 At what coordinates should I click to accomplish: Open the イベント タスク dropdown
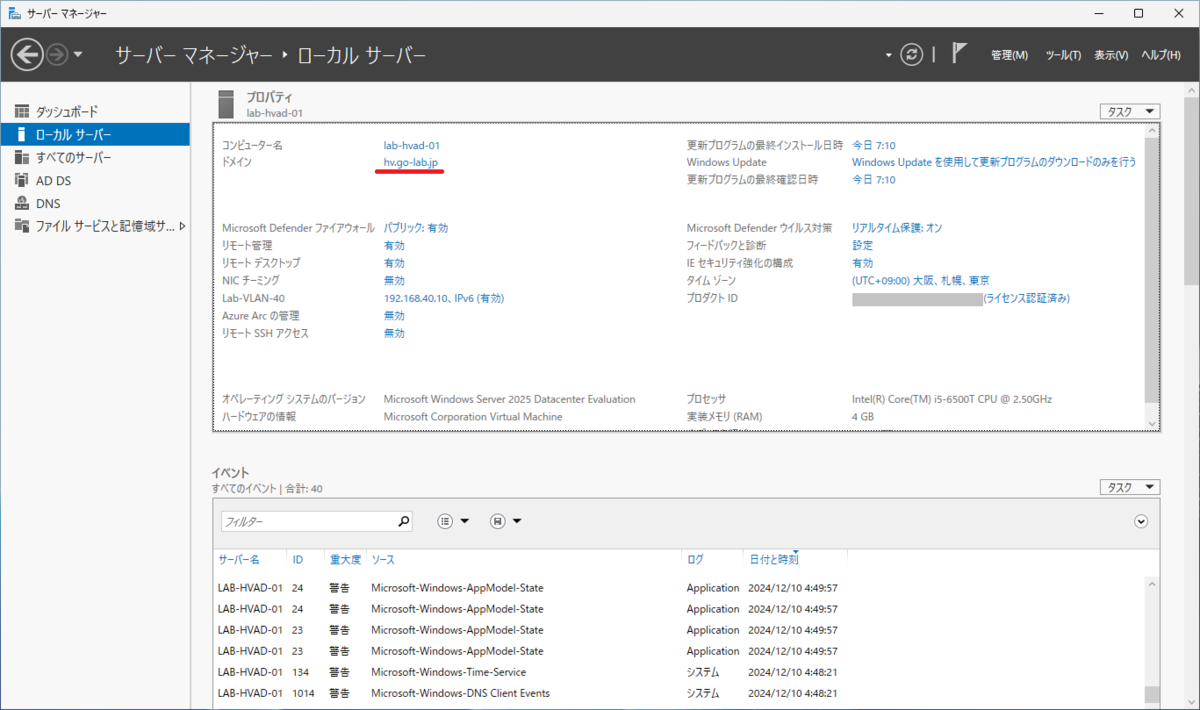click(x=1130, y=487)
